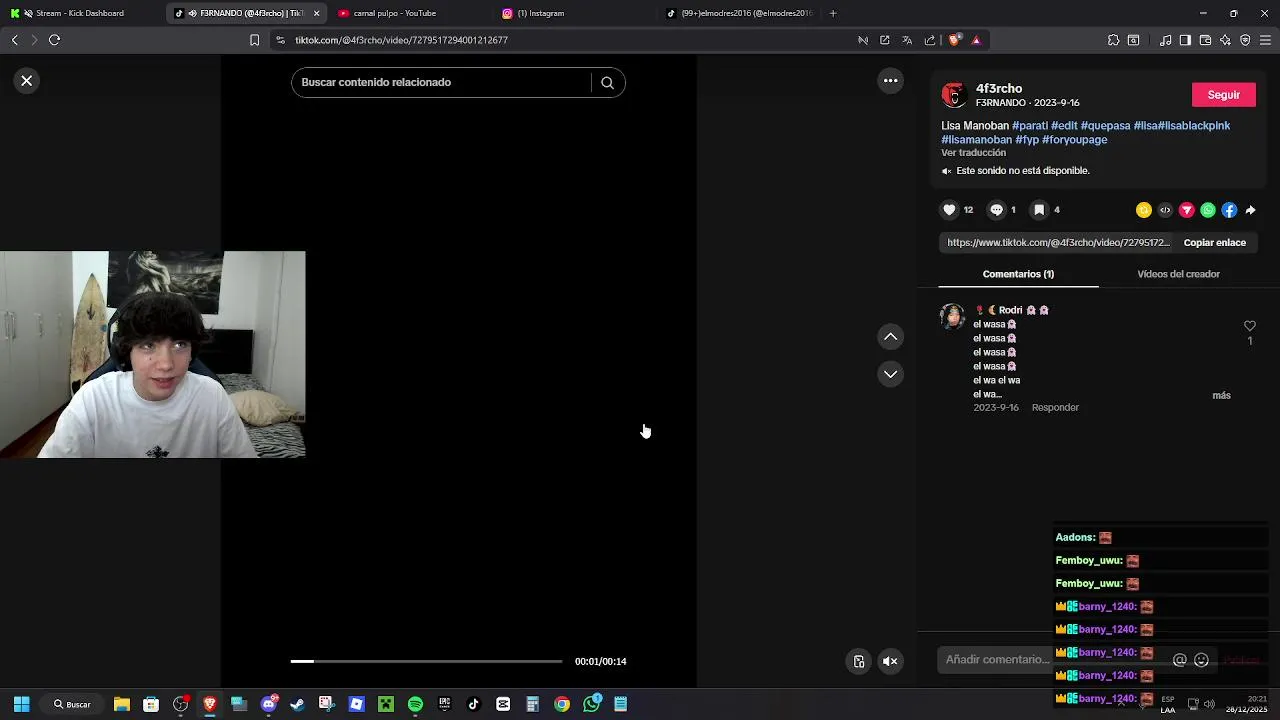Click the address bar URL
This screenshot has height=720, width=1280.
tap(401, 40)
